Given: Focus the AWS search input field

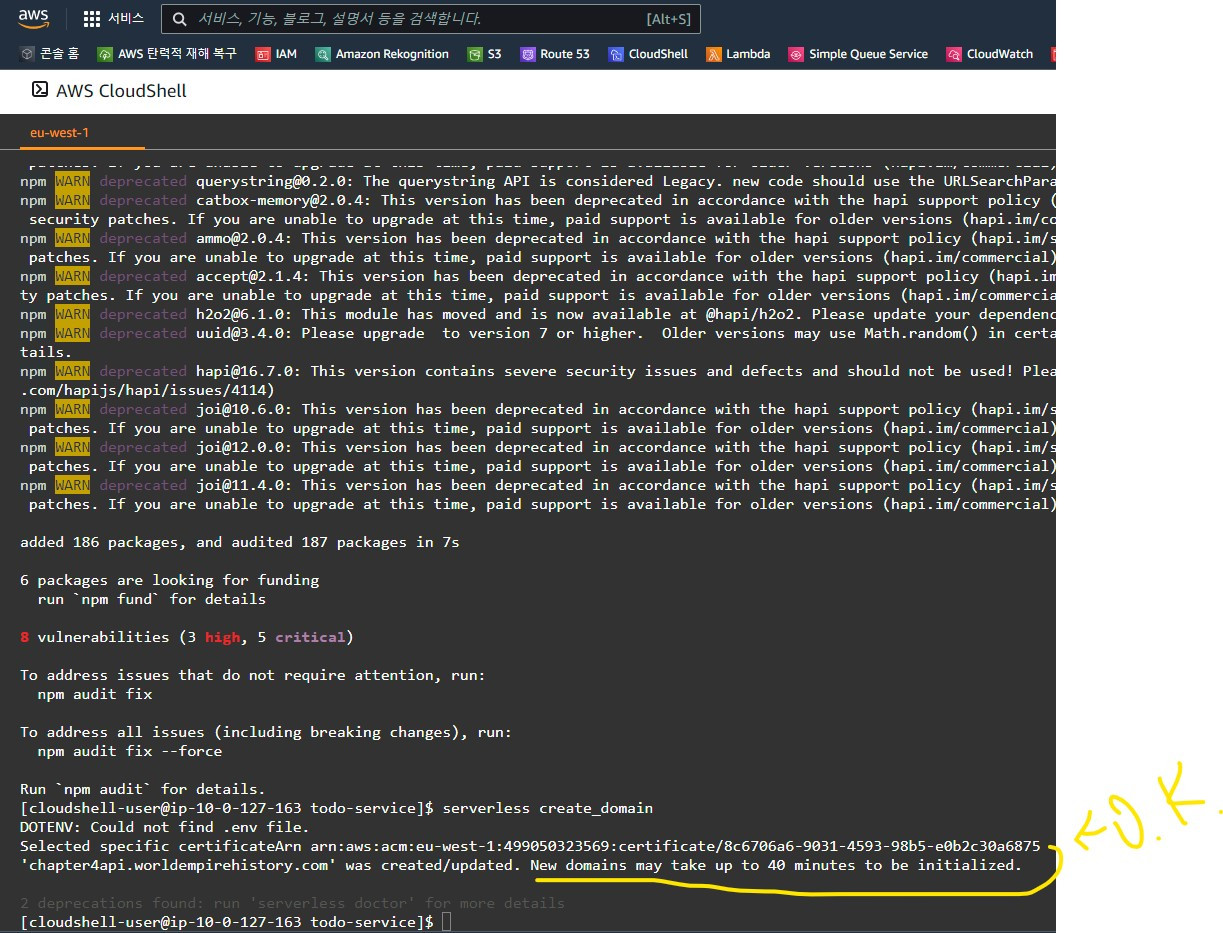Looking at the screenshot, I should [x=431, y=19].
